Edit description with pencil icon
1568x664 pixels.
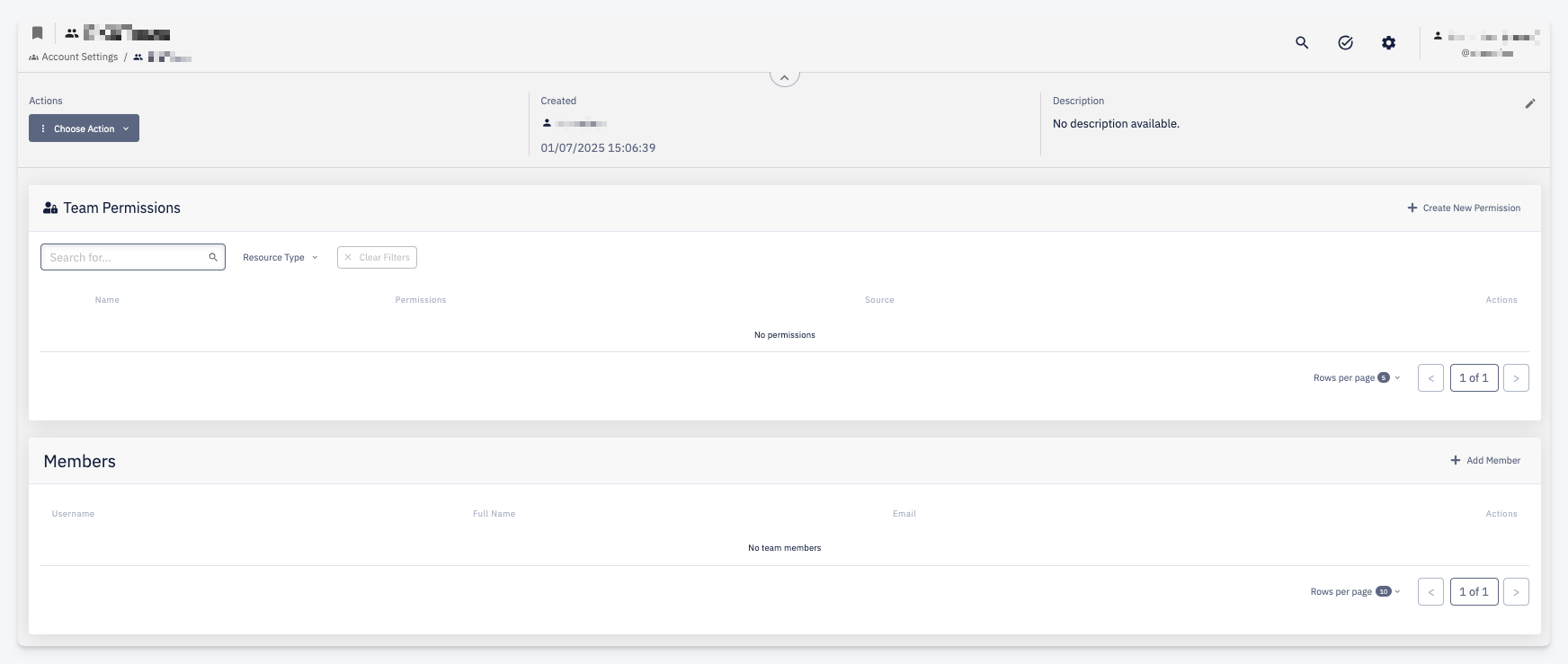pyautogui.click(x=1529, y=103)
